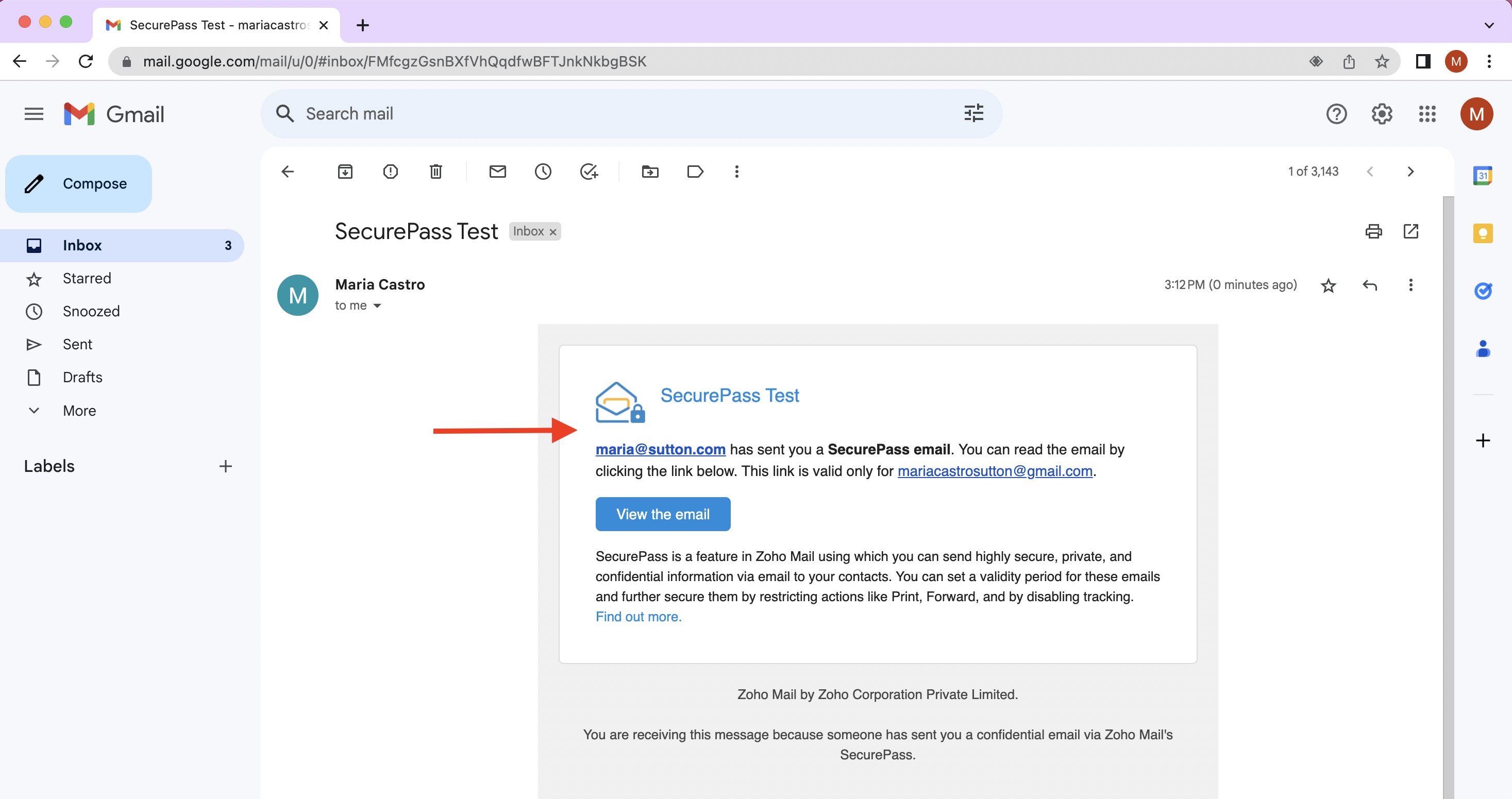Screen dimensions: 1512x799
Task: Open the Find out more link
Action: [638, 617]
